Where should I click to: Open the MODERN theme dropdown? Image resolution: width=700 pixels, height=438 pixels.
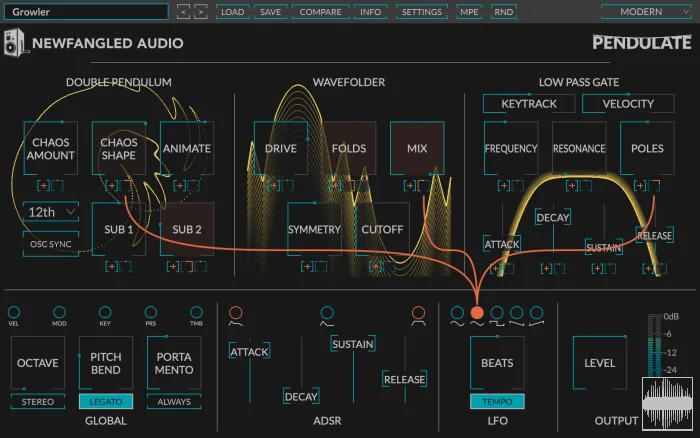click(x=646, y=12)
